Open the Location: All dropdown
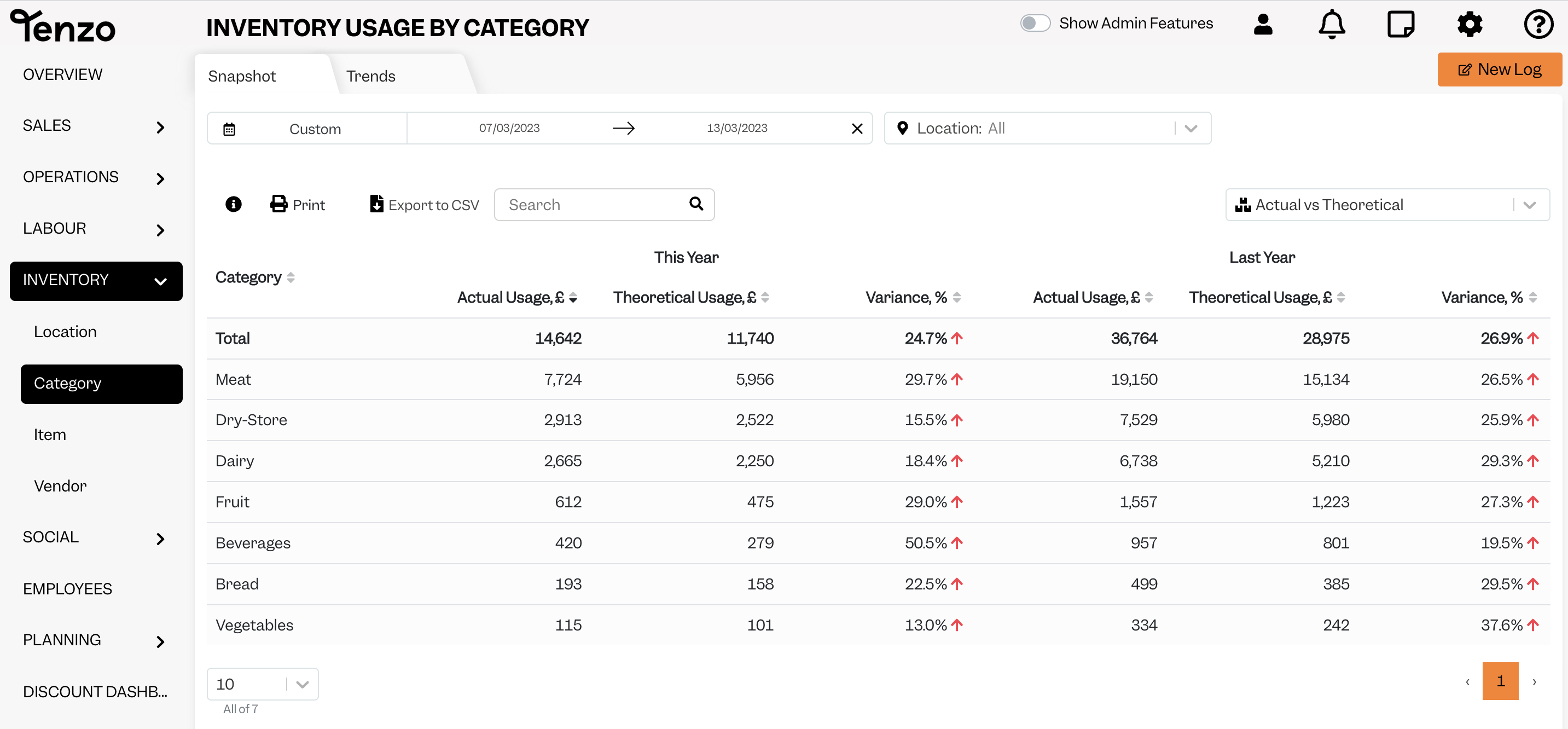This screenshot has width=1568, height=729. point(1047,128)
